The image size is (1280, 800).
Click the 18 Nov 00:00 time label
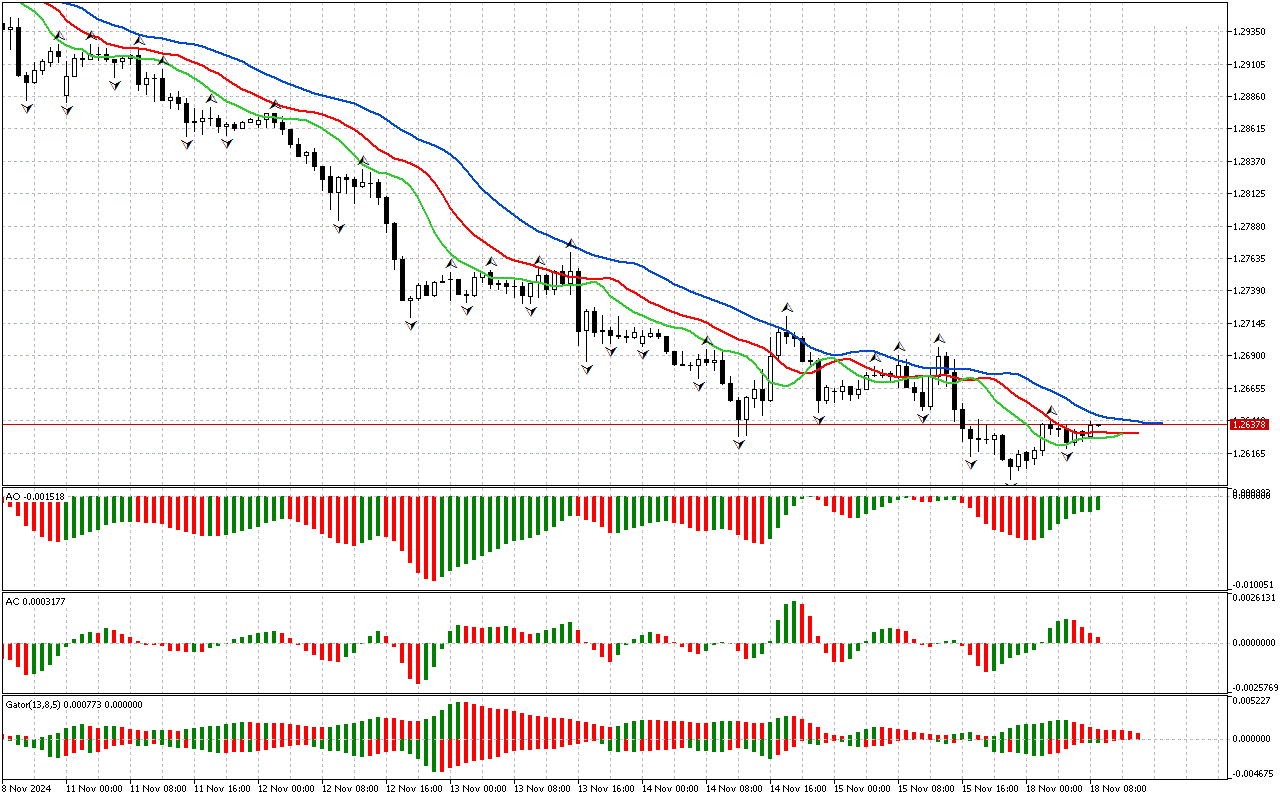(1054, 789)
